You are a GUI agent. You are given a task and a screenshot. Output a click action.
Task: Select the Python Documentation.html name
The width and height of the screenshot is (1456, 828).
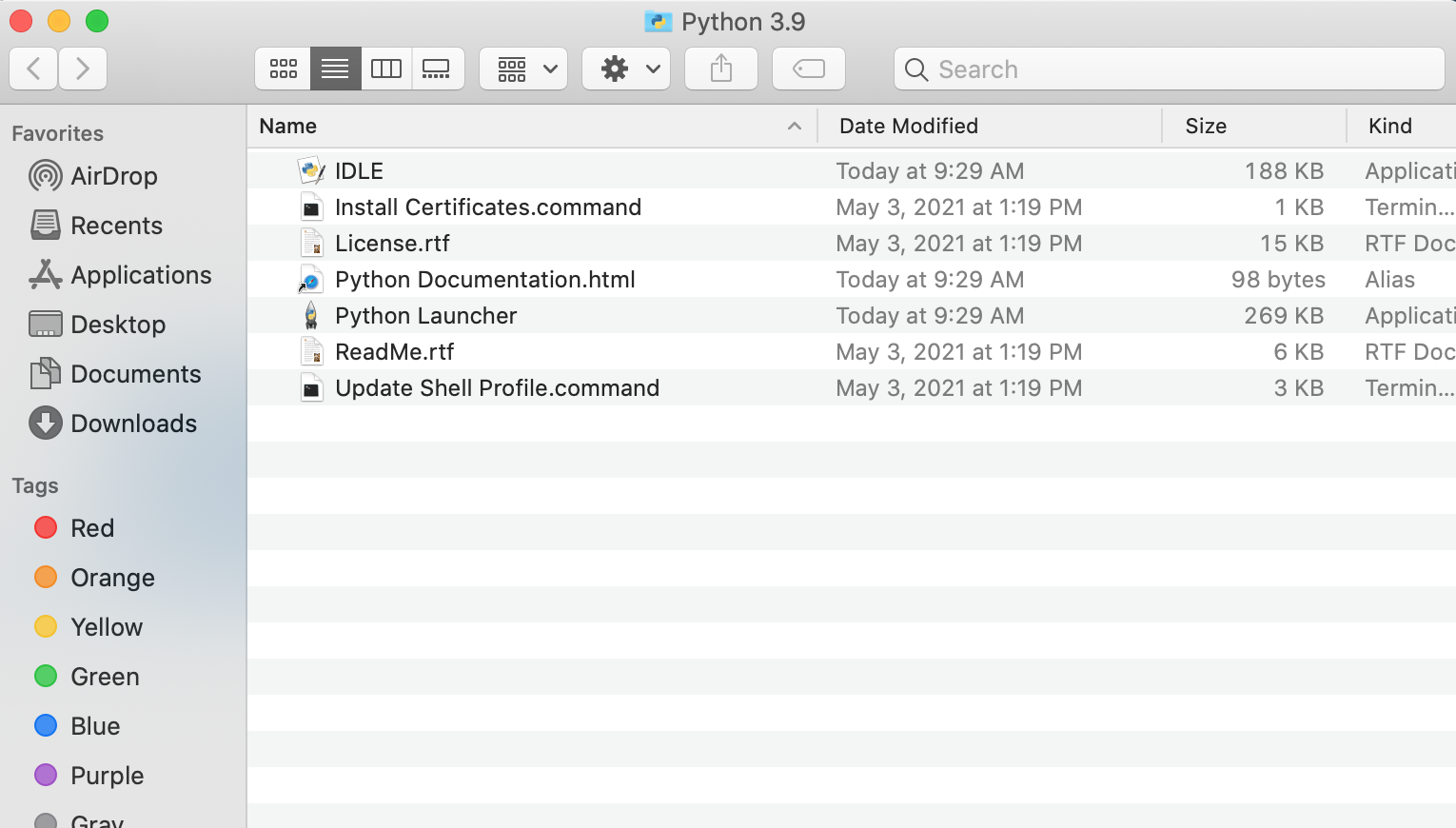coord(485,280)
